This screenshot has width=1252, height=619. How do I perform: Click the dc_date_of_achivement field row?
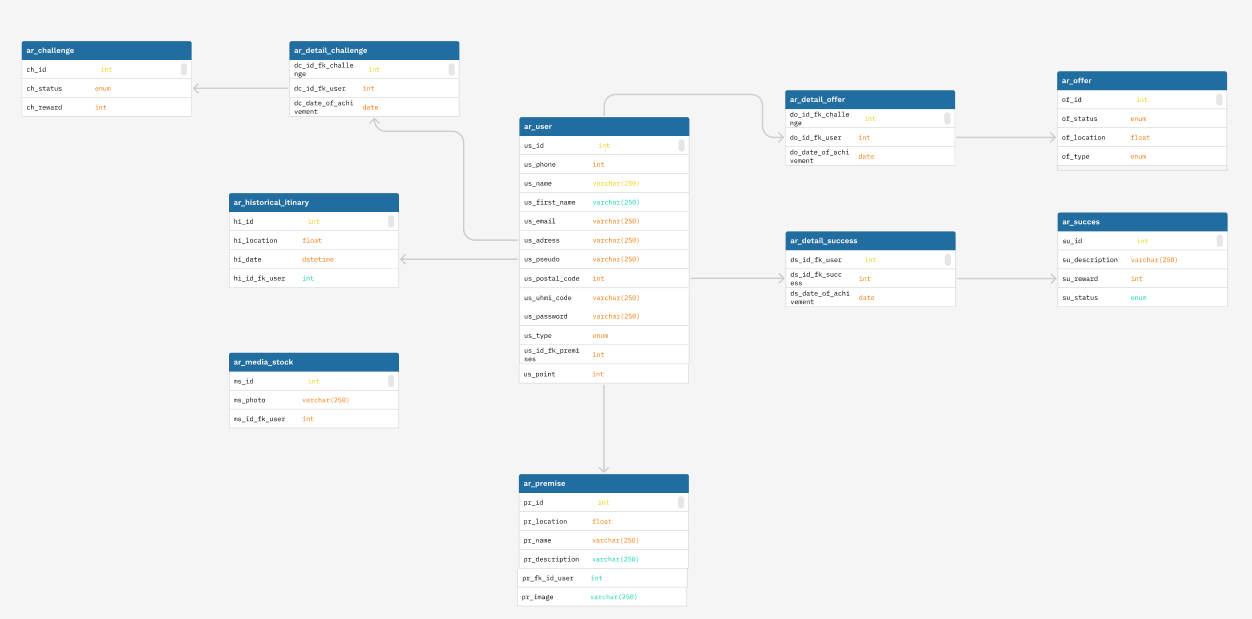374,107
